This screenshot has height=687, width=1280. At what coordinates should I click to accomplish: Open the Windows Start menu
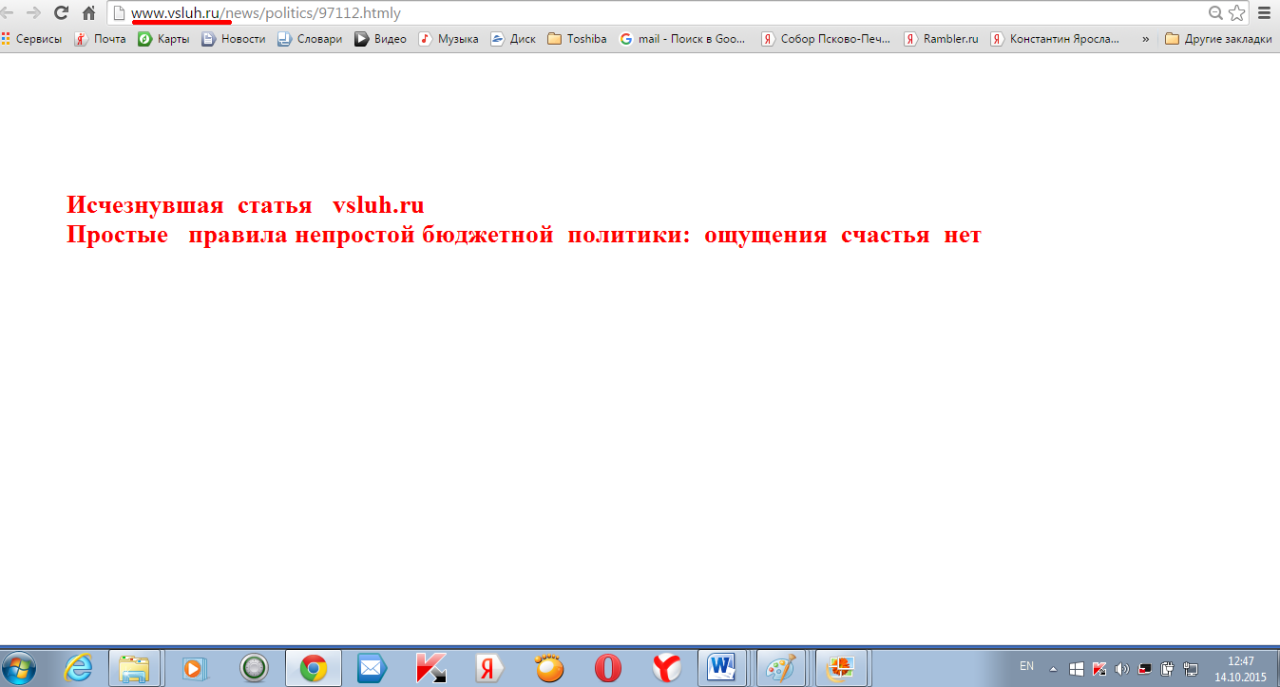tap(19, 668)
